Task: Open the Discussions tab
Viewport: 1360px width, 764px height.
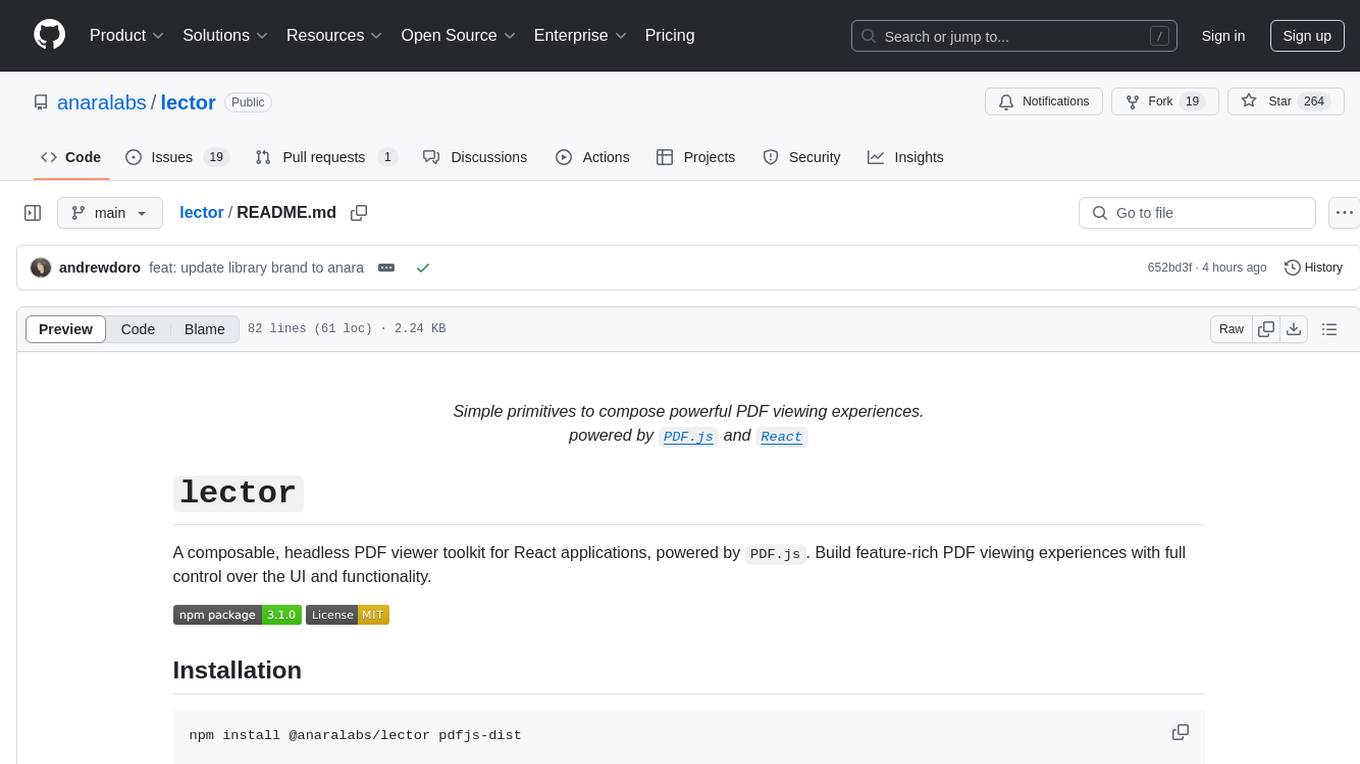Action: pyautogui.click(x=475, y=157)
